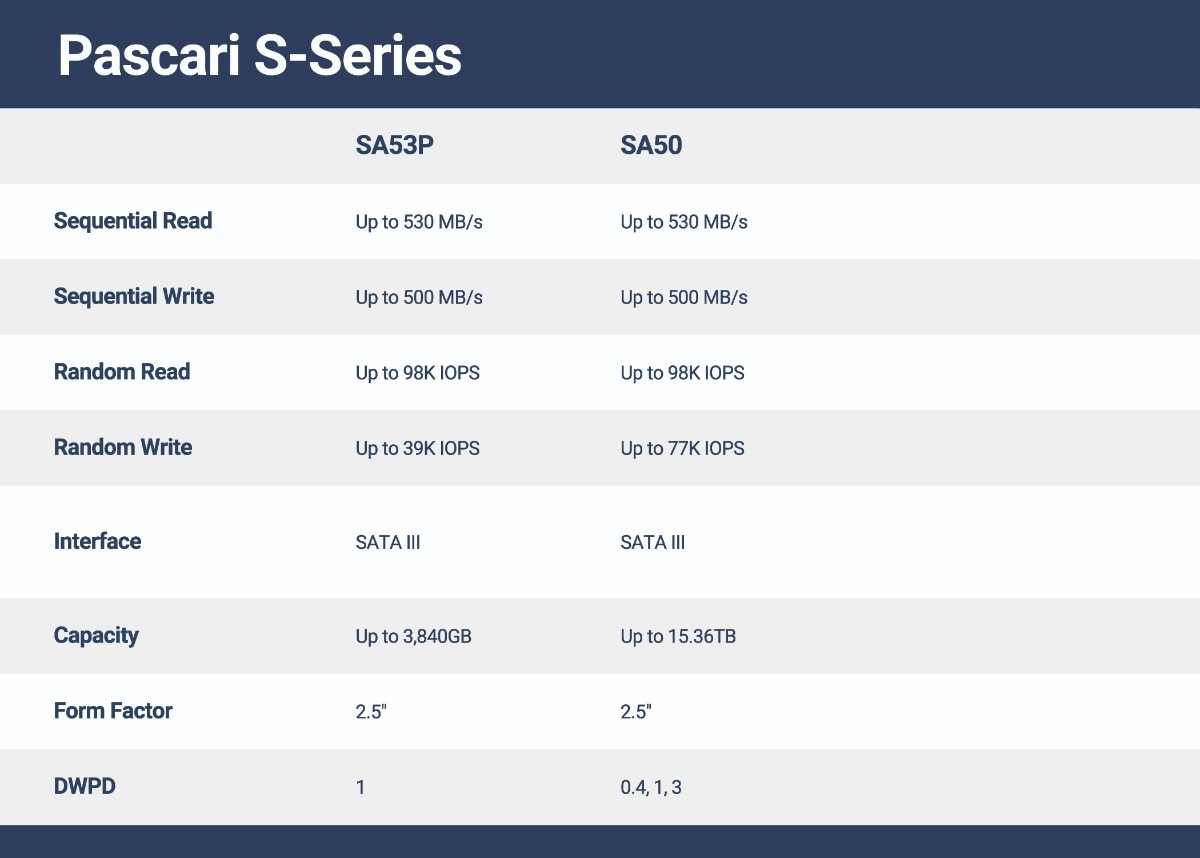Click SA50's Random Write value 77K IOPS
The height and width of the screenshot is (858, 1200).
683,448
